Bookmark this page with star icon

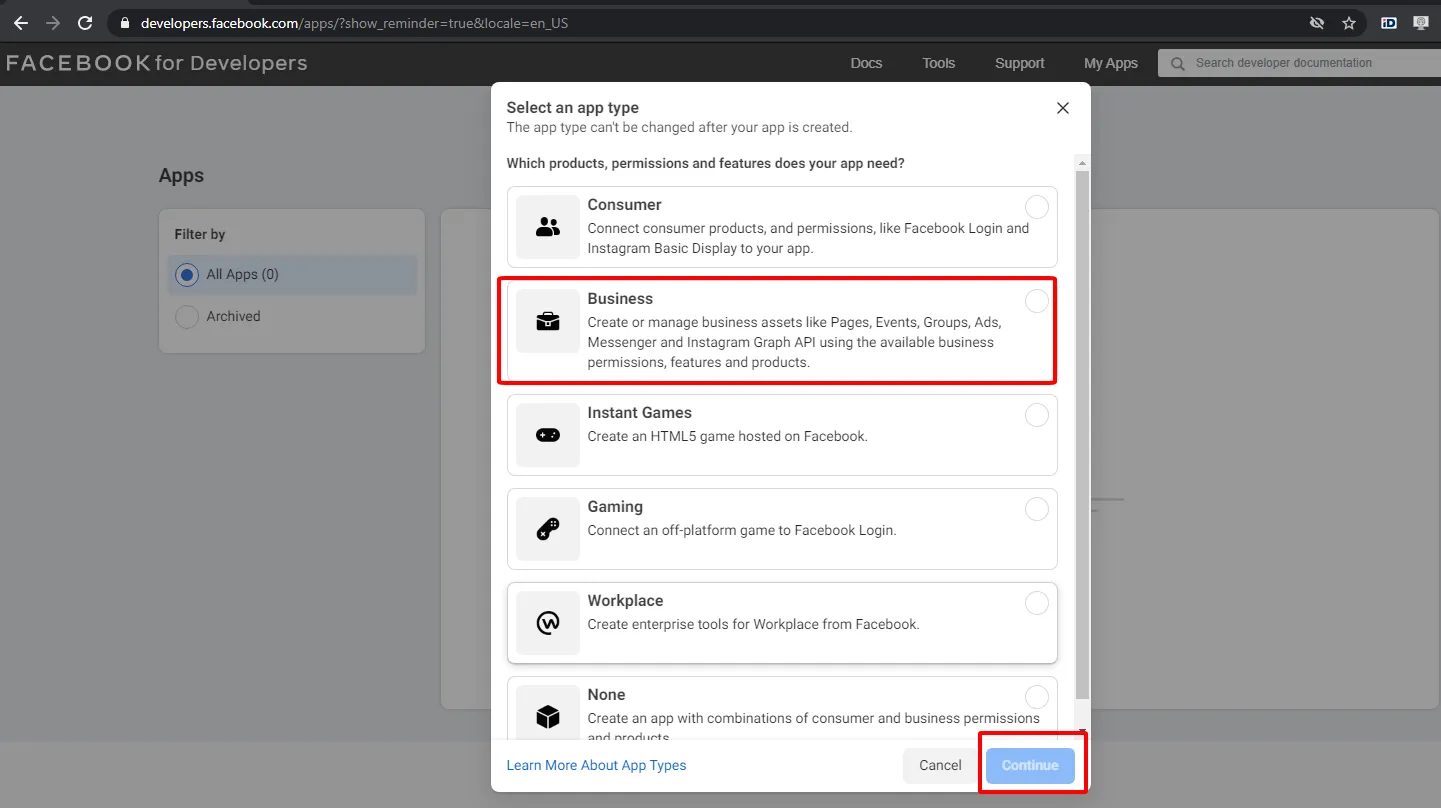pyautogui.click(x=1349, y=22)
